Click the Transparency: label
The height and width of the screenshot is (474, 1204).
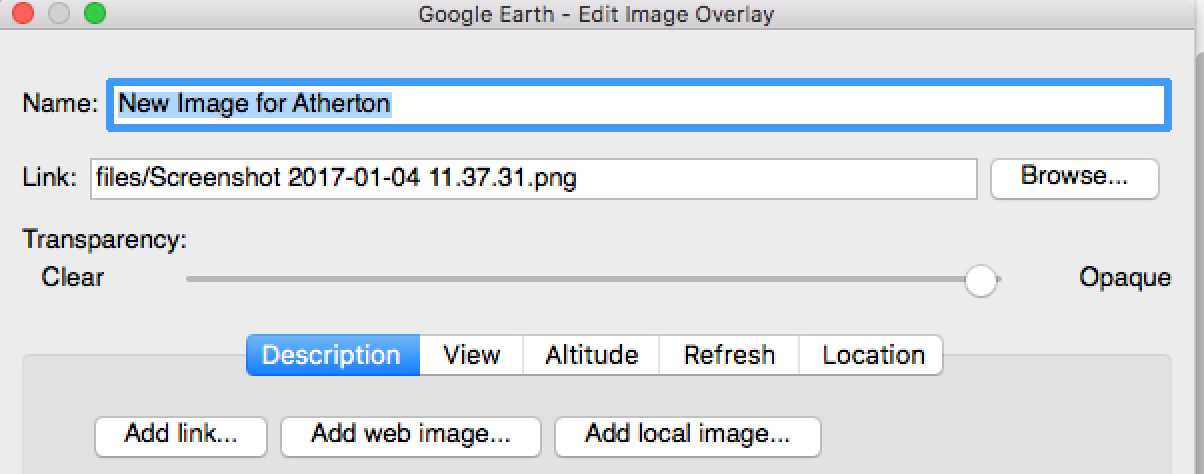click(105, 240)
